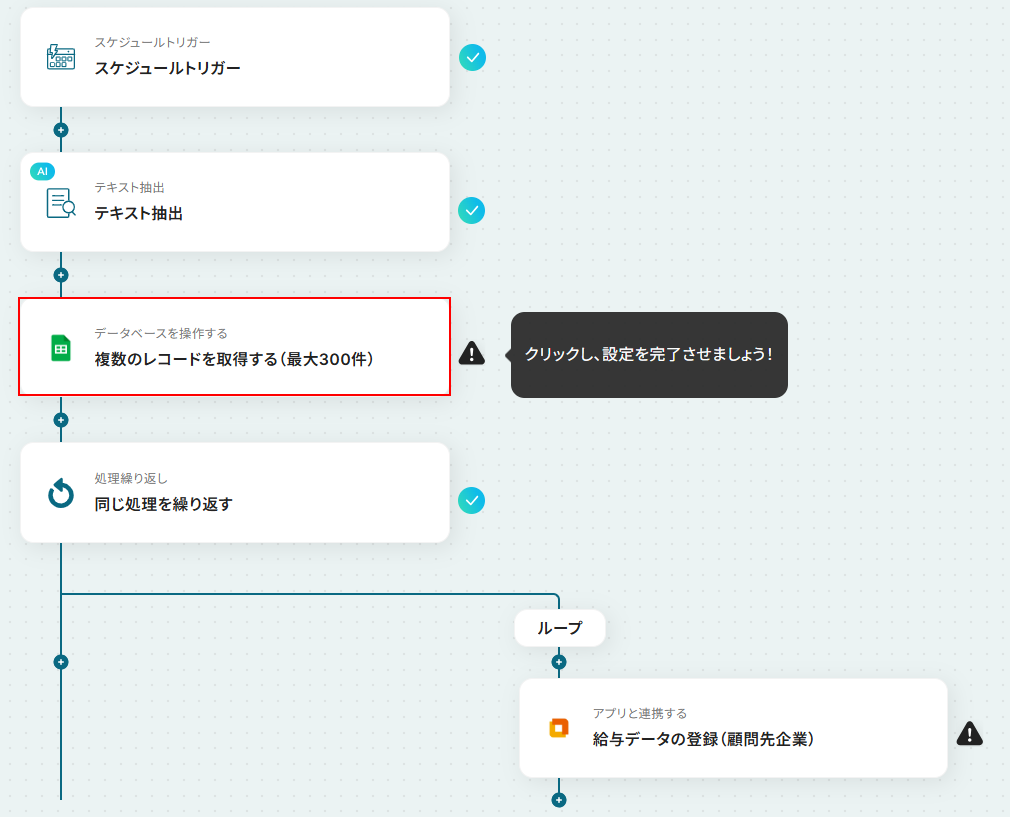The height and width of the screenshot is (817, 1010).
Task: Add a step below 給与データの登録
Action: click(x=559, y=800)
